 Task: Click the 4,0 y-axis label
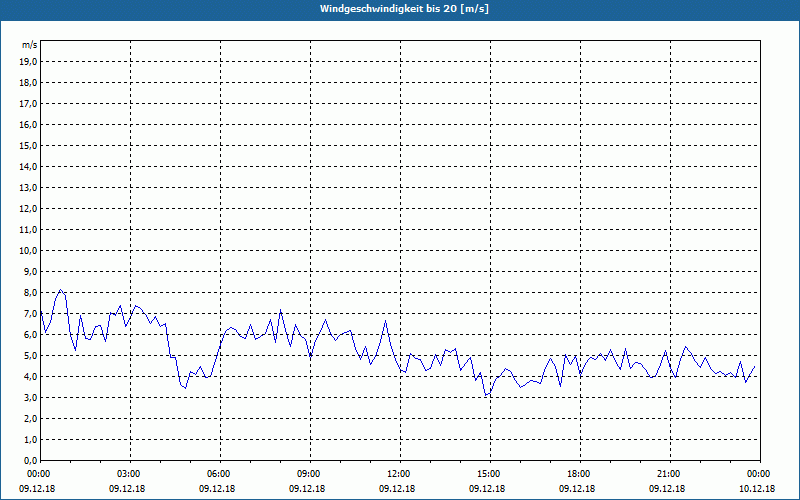point(31,377)
